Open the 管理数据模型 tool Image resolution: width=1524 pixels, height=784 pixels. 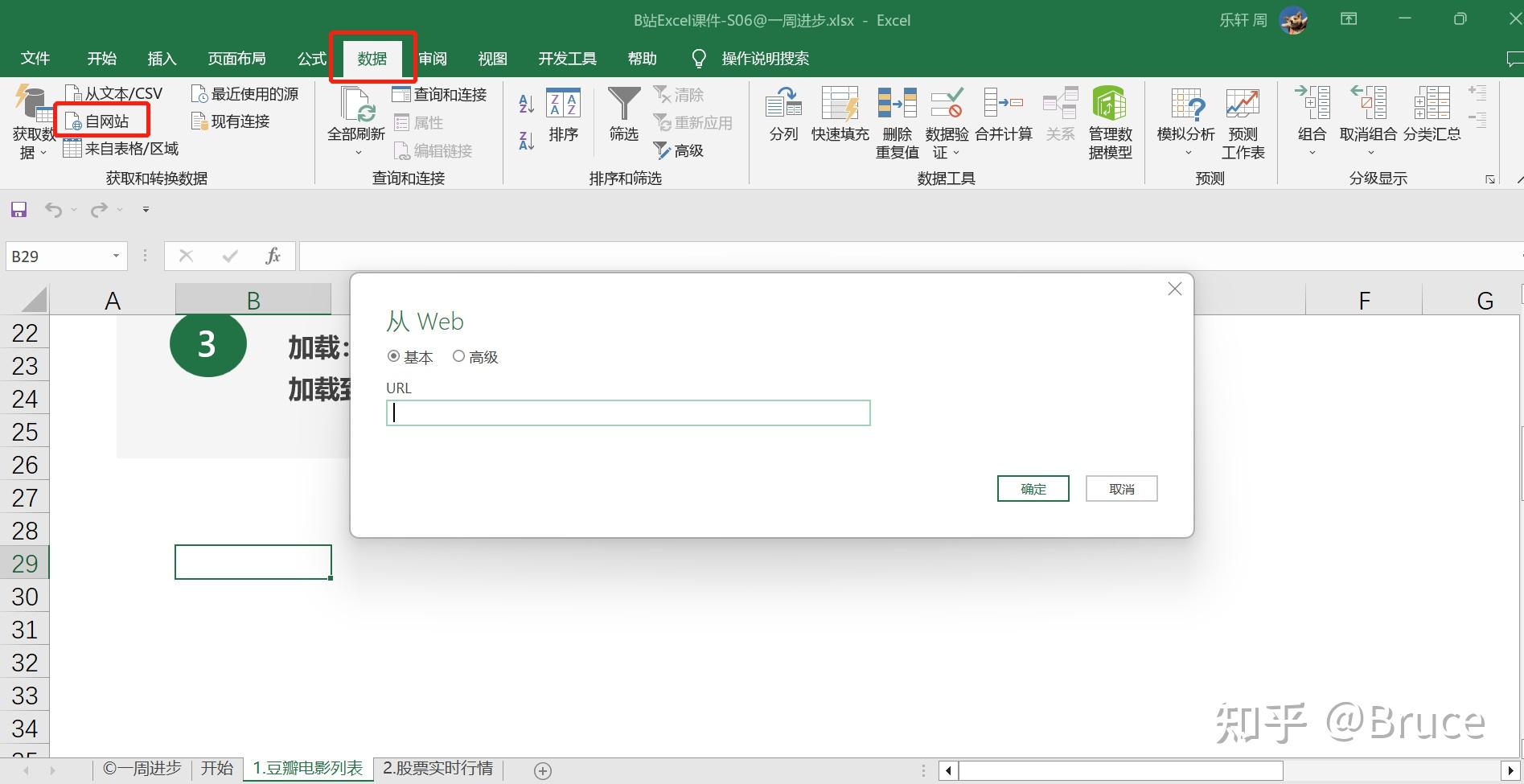[x=1109, y=121]
